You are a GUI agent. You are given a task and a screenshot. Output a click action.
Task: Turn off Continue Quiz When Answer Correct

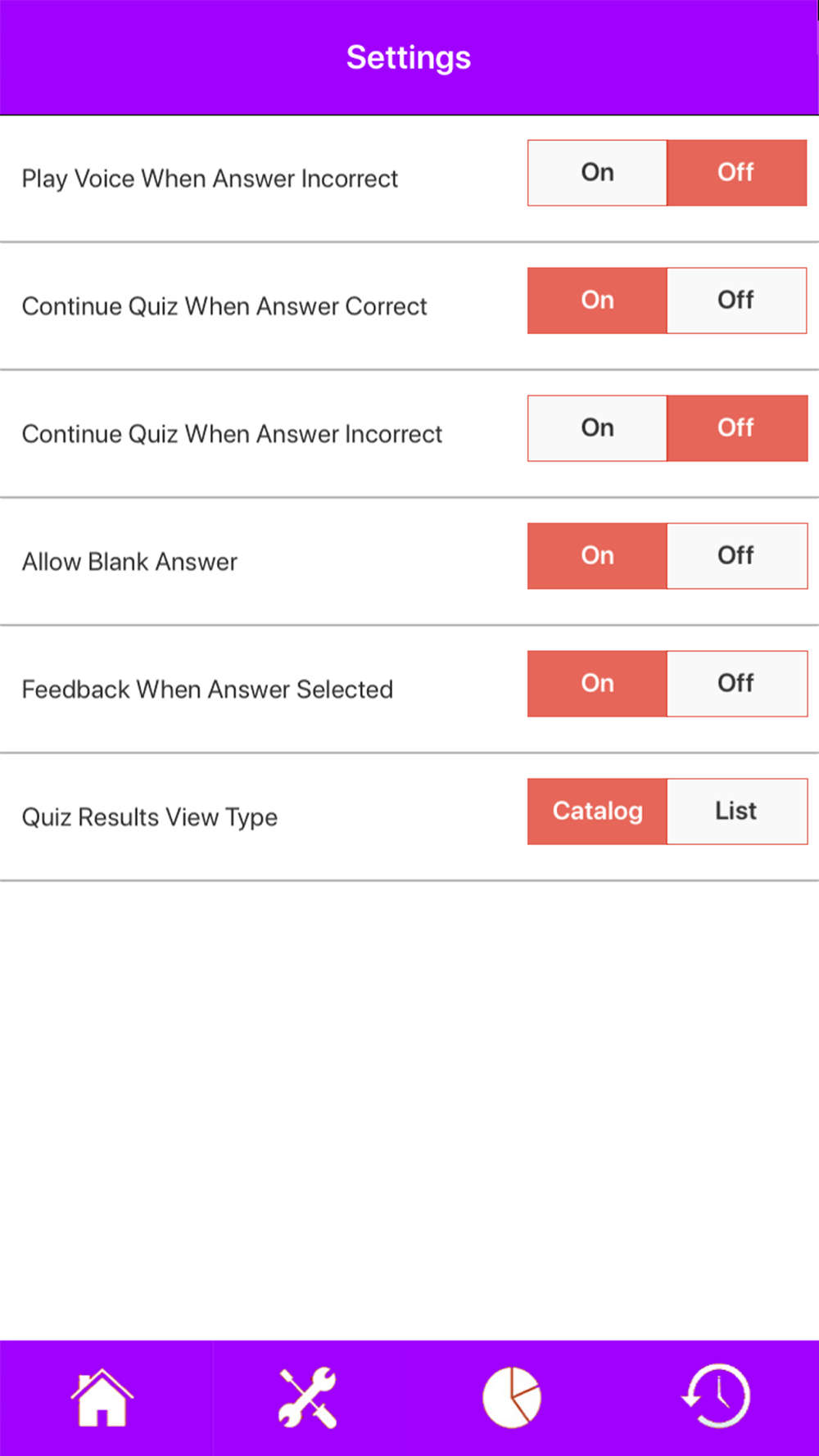click(736, 301)
